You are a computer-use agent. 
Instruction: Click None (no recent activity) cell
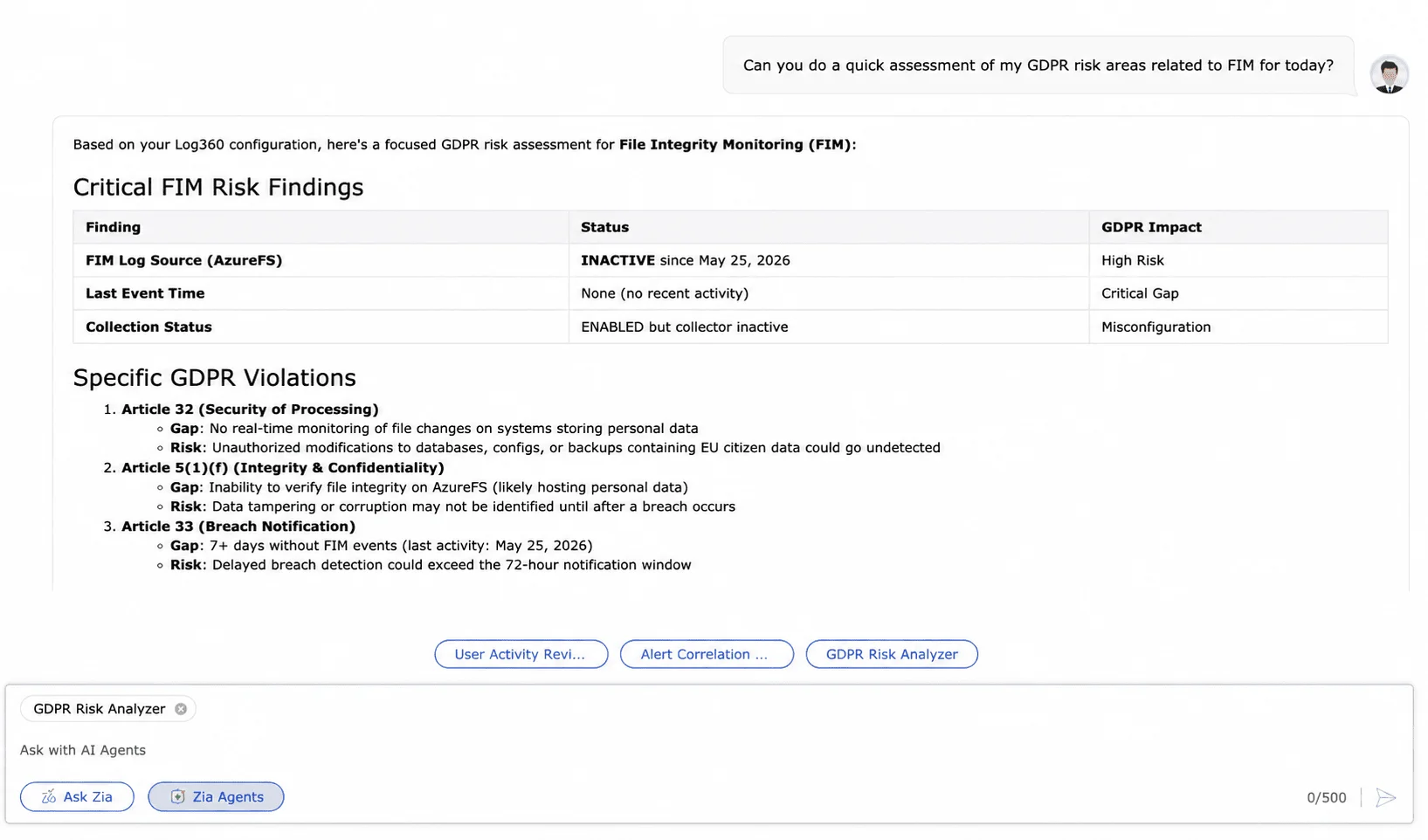click(x=829, y=293)
